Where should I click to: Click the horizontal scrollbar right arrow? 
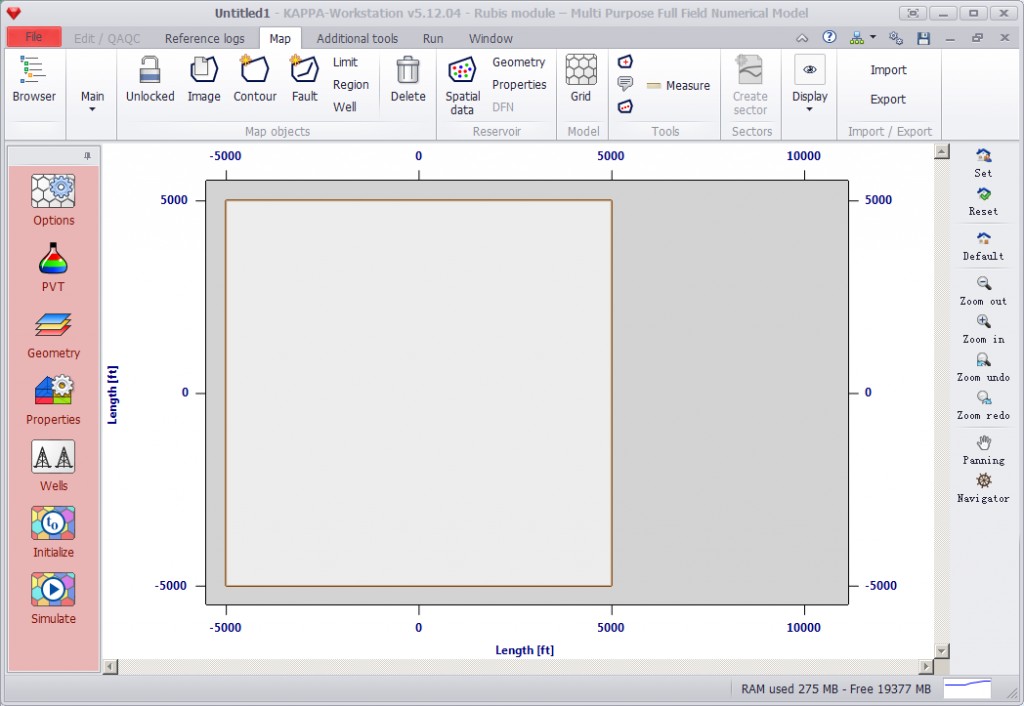coord(926,666)
